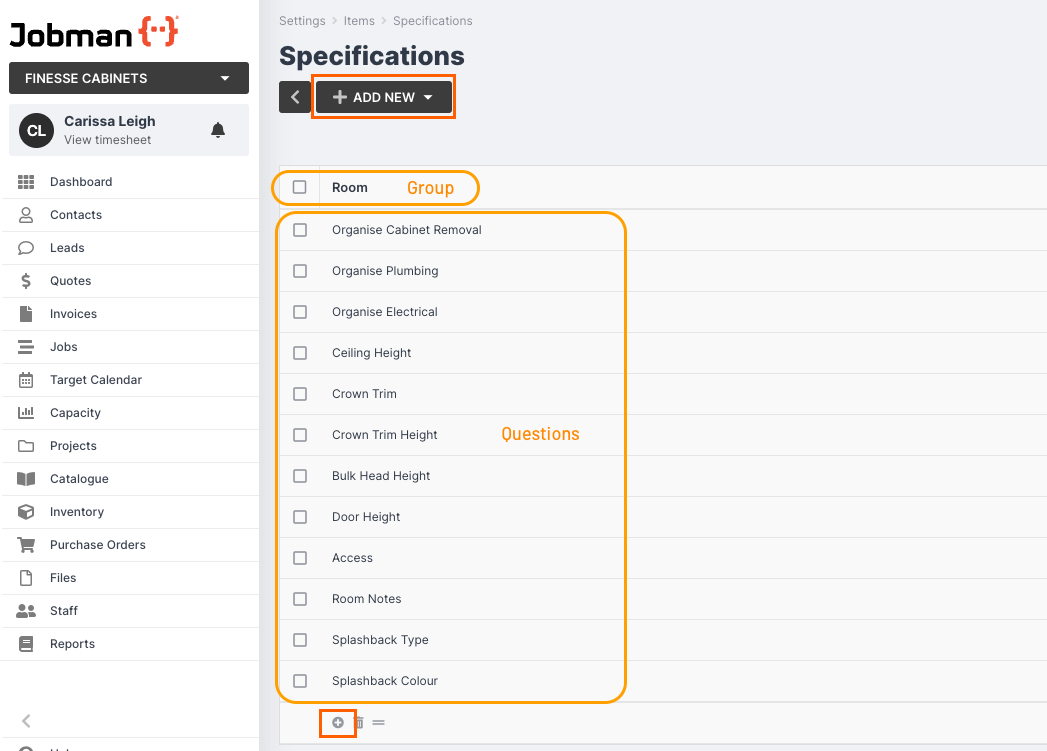Click the Reports icon
The image size is (1047, 751).
pos(26,644)
